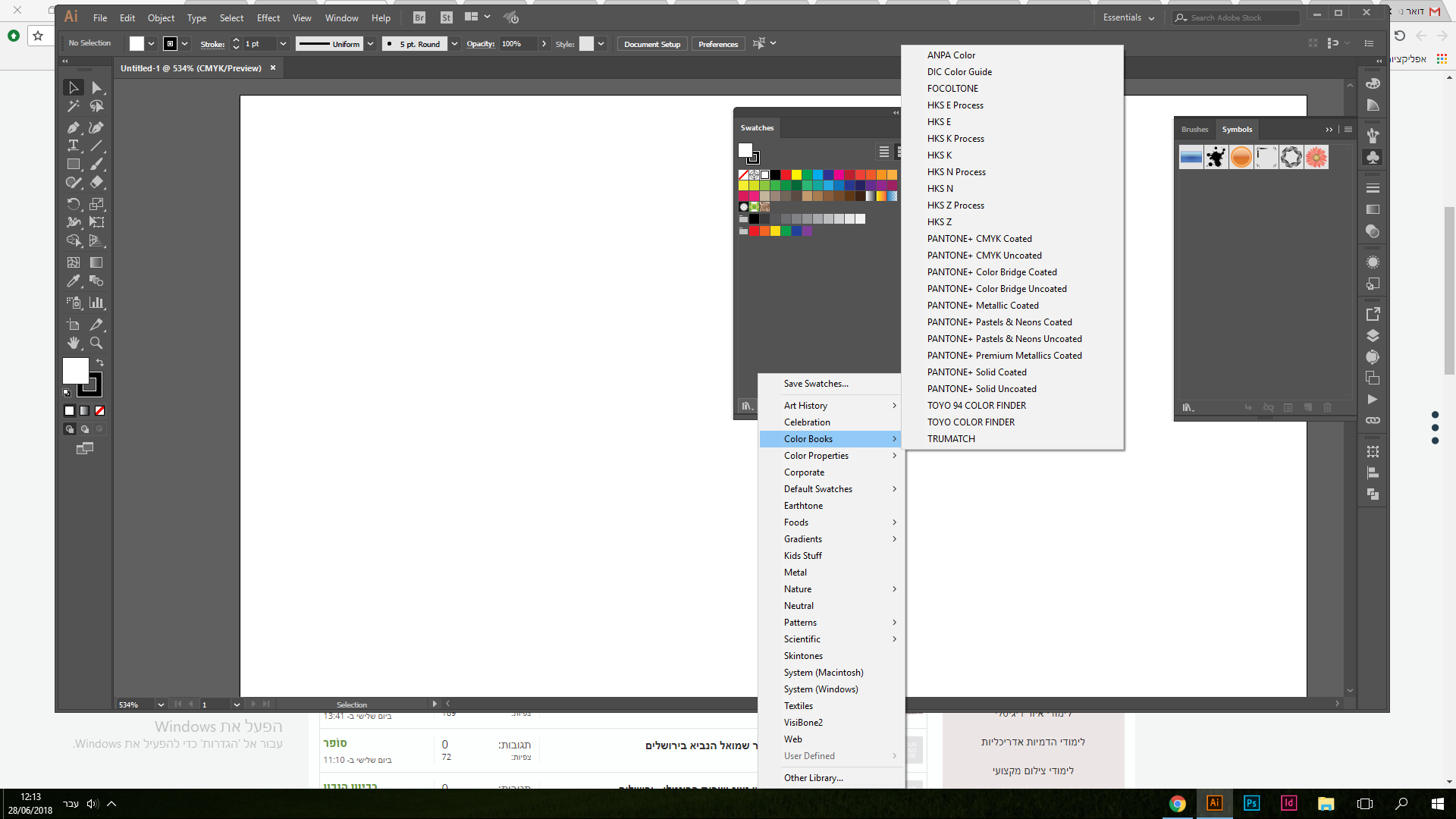Select the Eraser tool
This screenshot has width=1456, height=819.
coord(96,182)
